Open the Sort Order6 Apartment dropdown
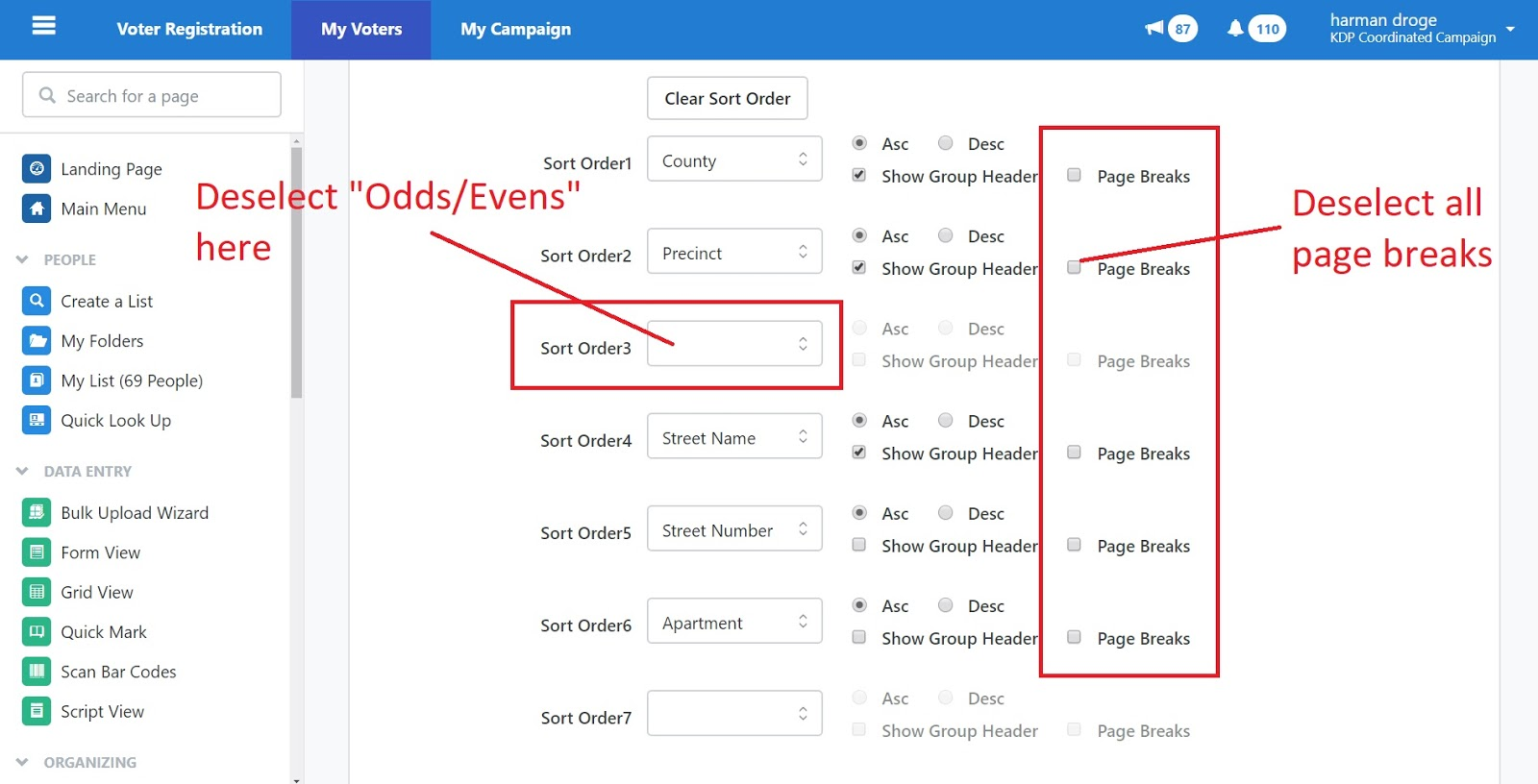The width and height of the screenshot is (1538, 784). click(734, 621)
